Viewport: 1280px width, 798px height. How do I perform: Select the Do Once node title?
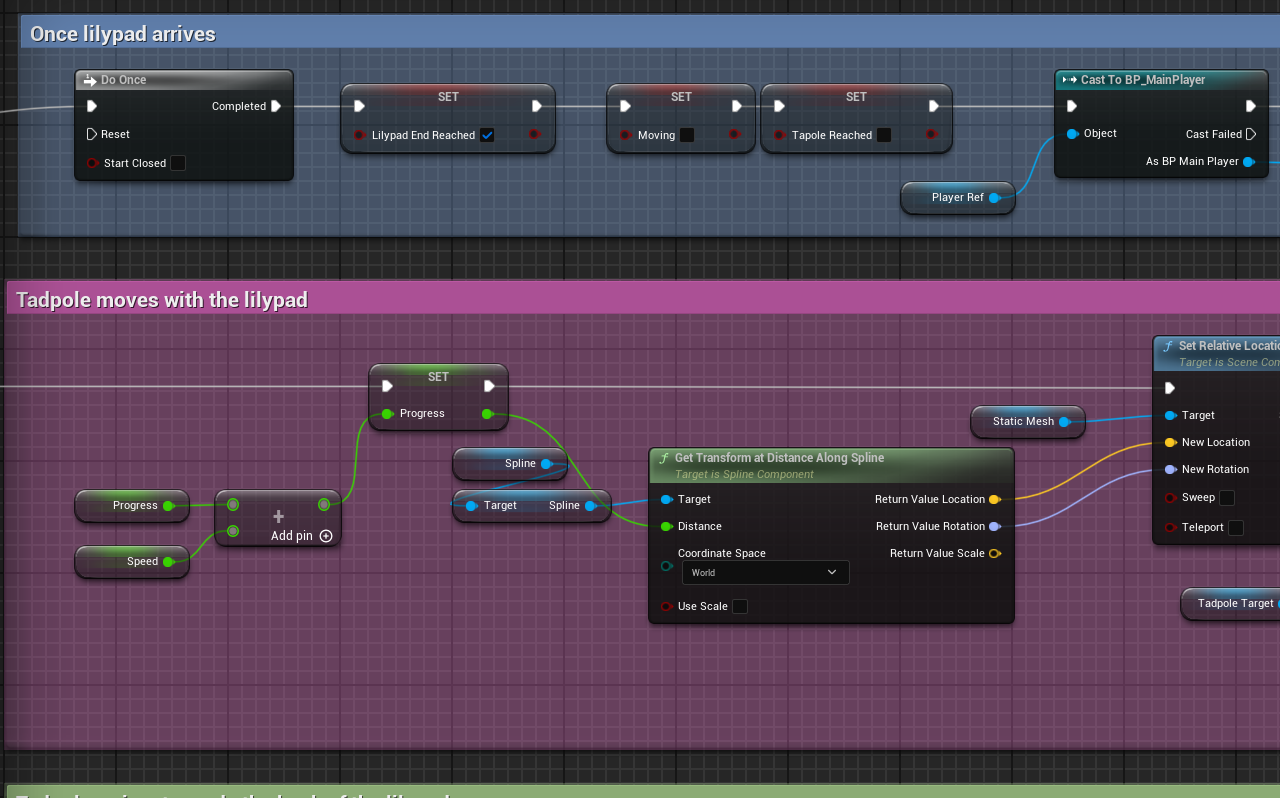(x=123, y=80)
